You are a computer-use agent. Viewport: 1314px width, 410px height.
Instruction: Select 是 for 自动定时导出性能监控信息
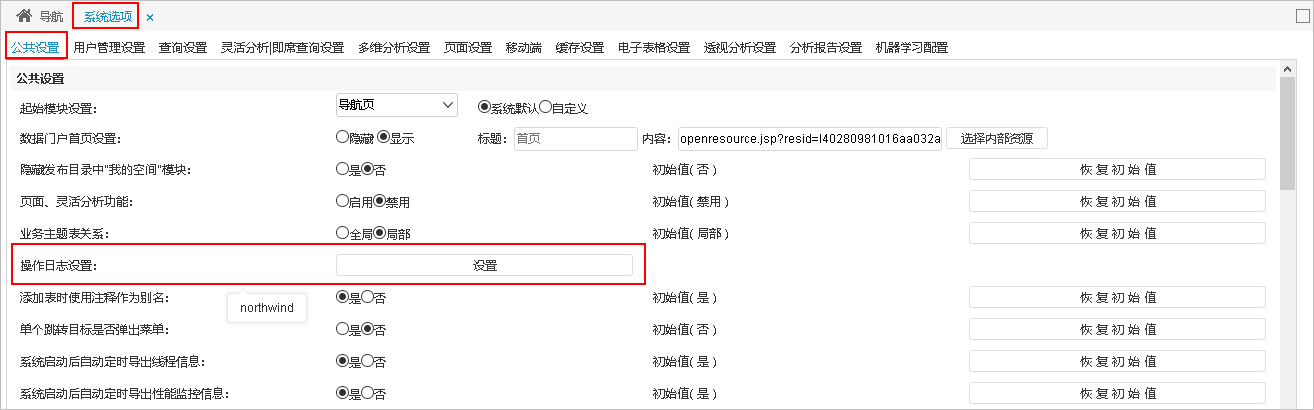(x=342, y=393)
